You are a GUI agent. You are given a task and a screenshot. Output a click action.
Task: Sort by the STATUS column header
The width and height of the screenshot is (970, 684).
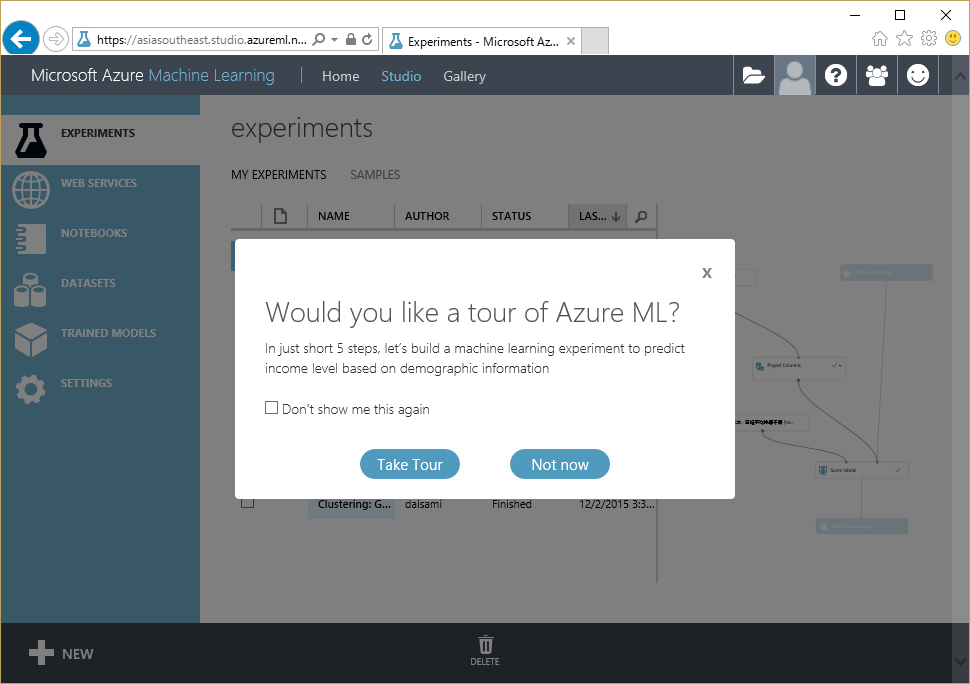coord(512,216)
